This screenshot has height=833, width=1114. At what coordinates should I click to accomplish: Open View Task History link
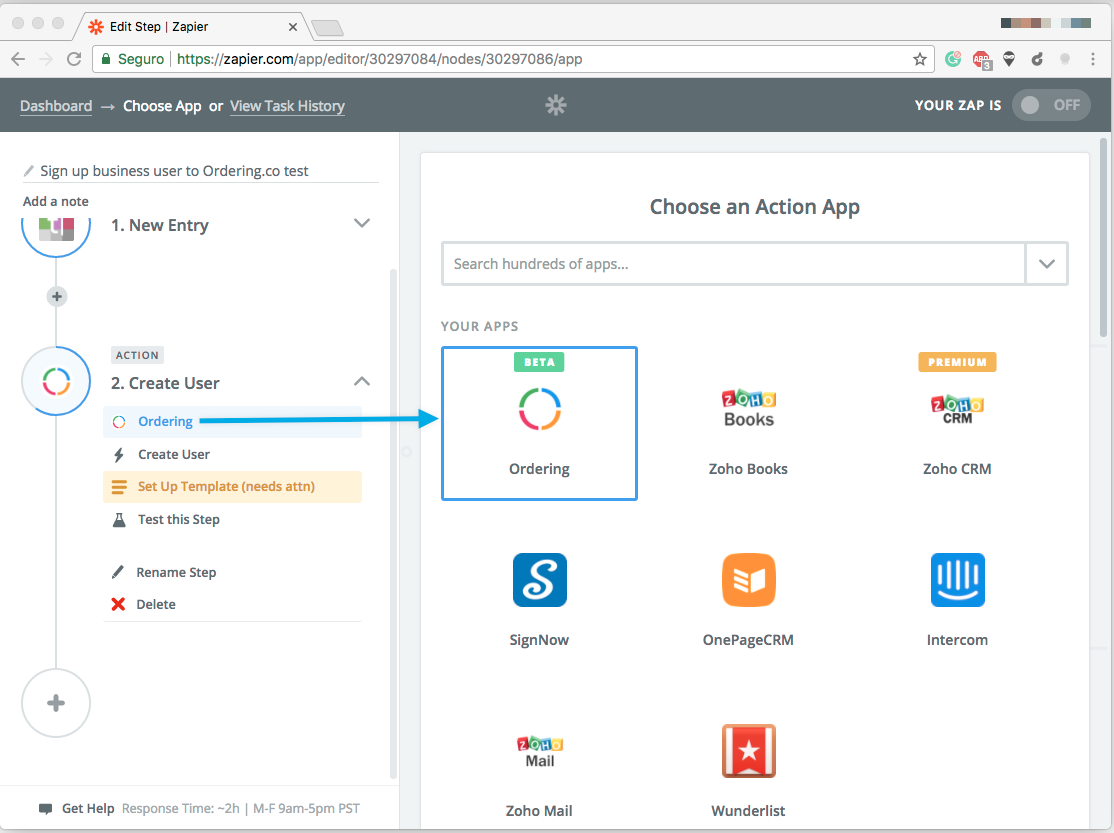287,106
